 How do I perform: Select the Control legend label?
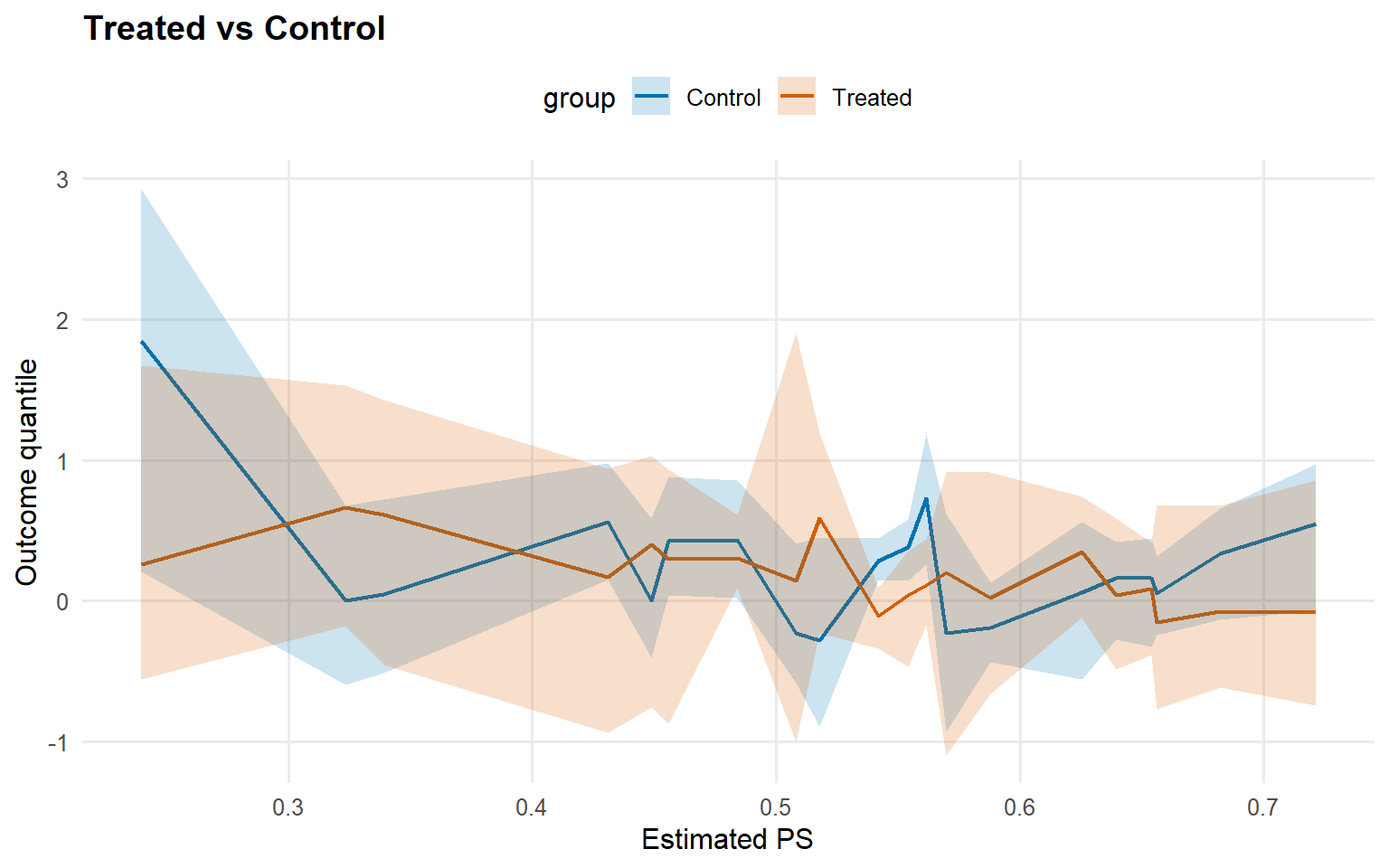point(723,98)
